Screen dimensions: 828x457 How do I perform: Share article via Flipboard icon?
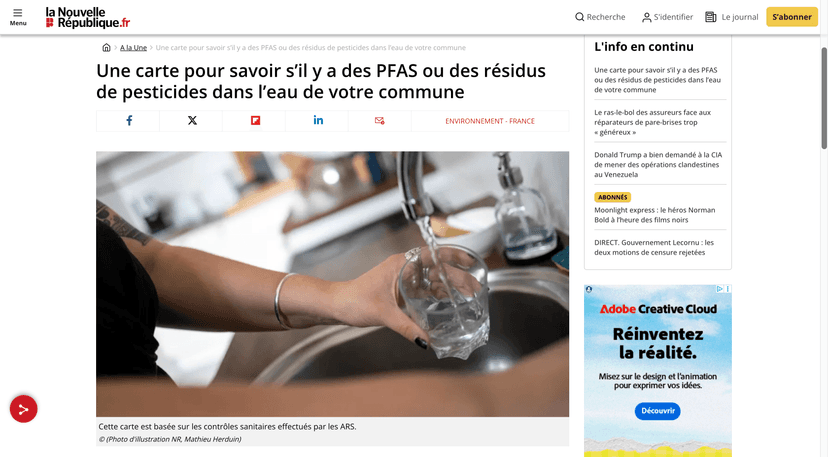coord(255,120)
